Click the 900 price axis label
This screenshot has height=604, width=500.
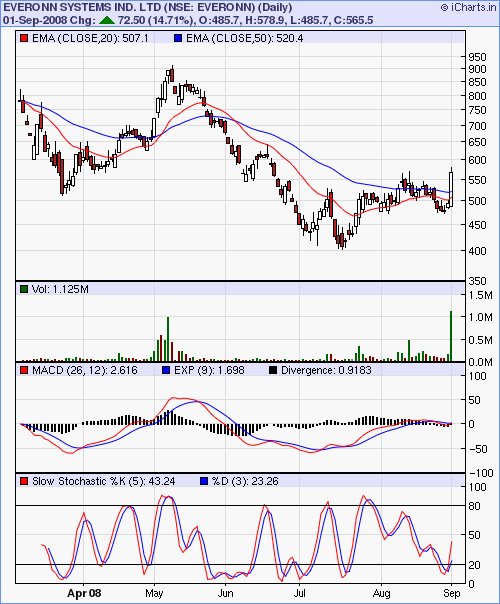[x=477, y=69]
